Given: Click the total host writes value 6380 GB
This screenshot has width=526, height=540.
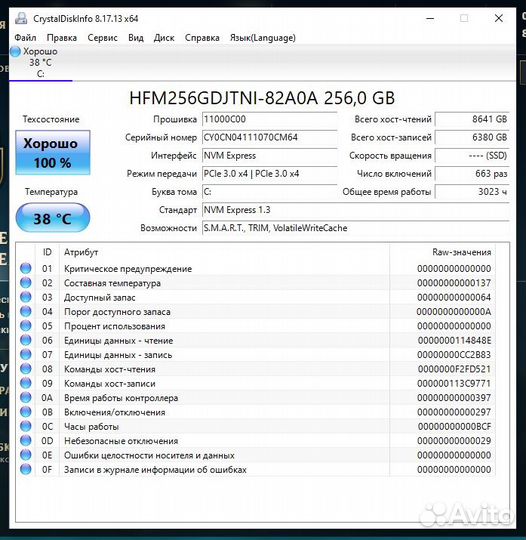Looking at the screenshot, I should 472,137.
